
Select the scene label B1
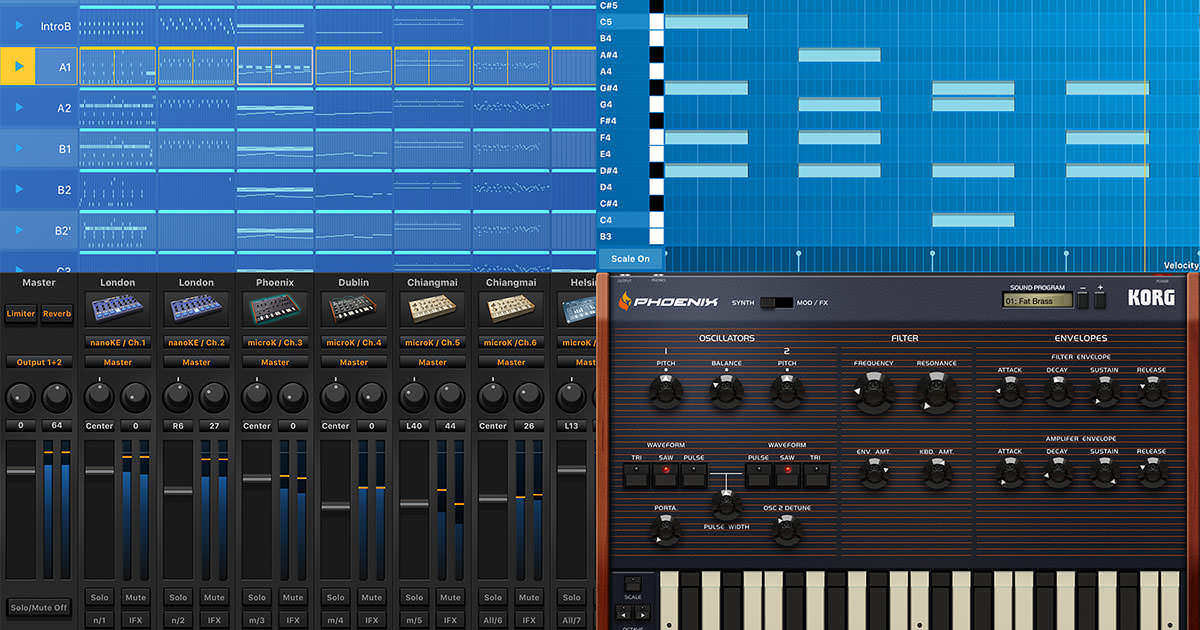point(64,148)
